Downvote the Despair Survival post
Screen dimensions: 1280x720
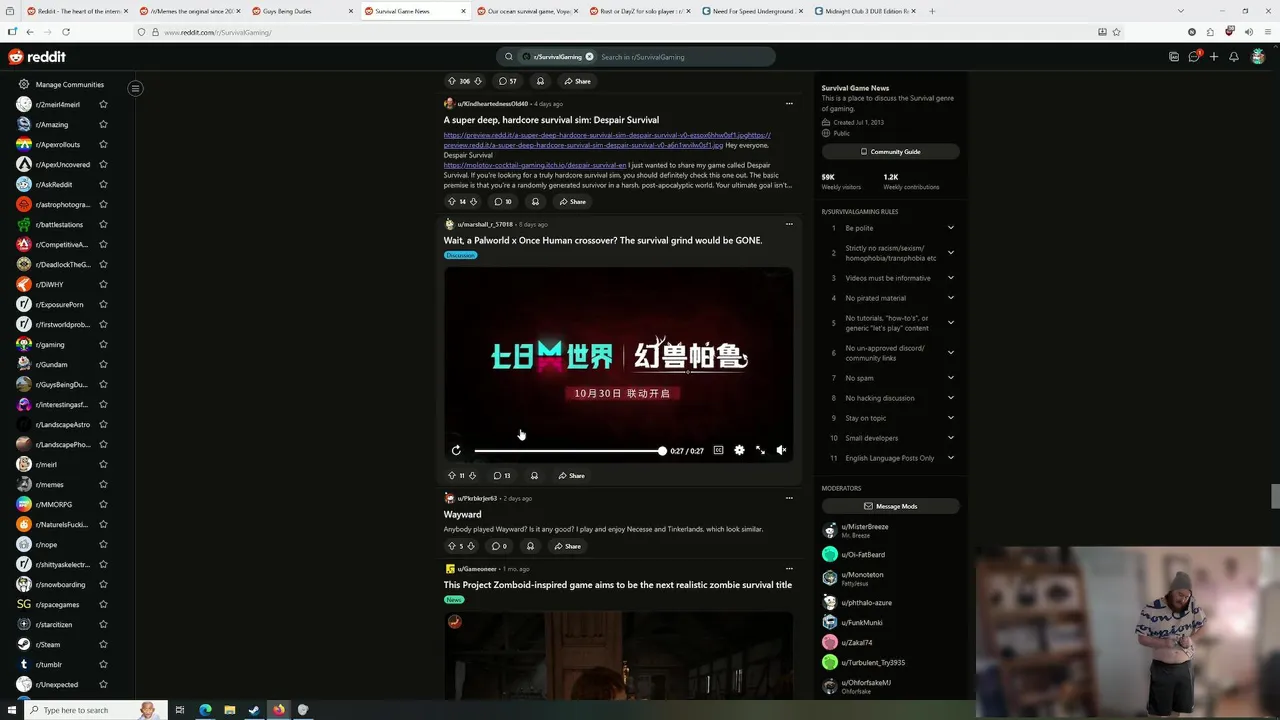(x=474, y=202)
